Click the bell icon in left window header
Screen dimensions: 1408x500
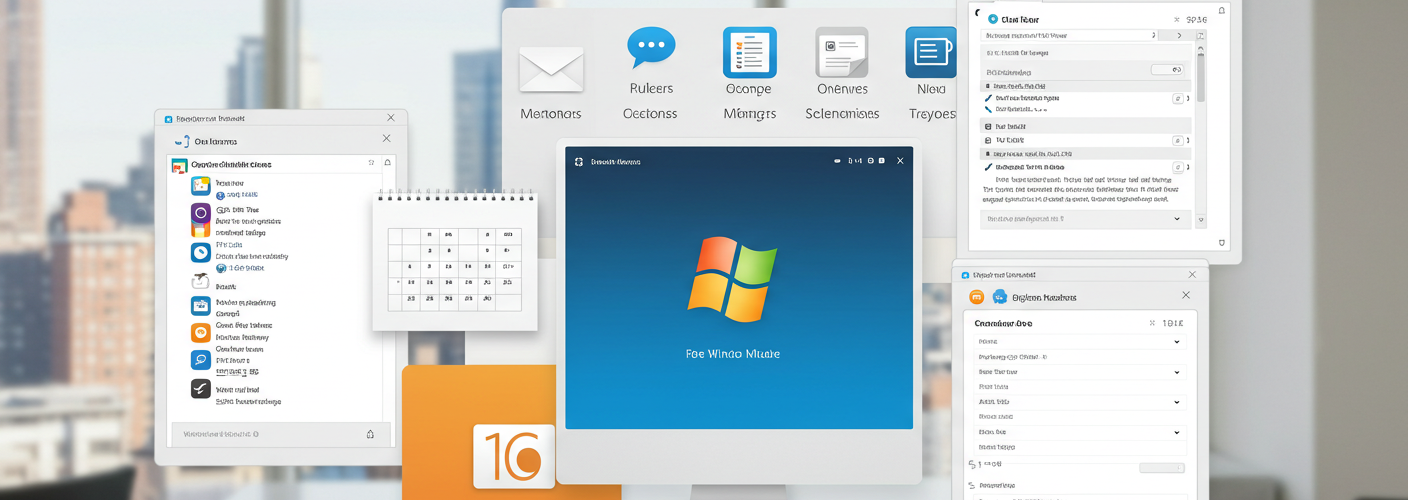click(388, 163)
